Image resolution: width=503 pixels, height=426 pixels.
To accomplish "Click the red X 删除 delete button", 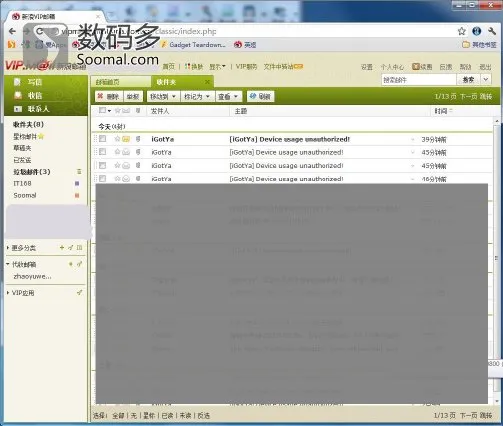I will pos(108,96).
